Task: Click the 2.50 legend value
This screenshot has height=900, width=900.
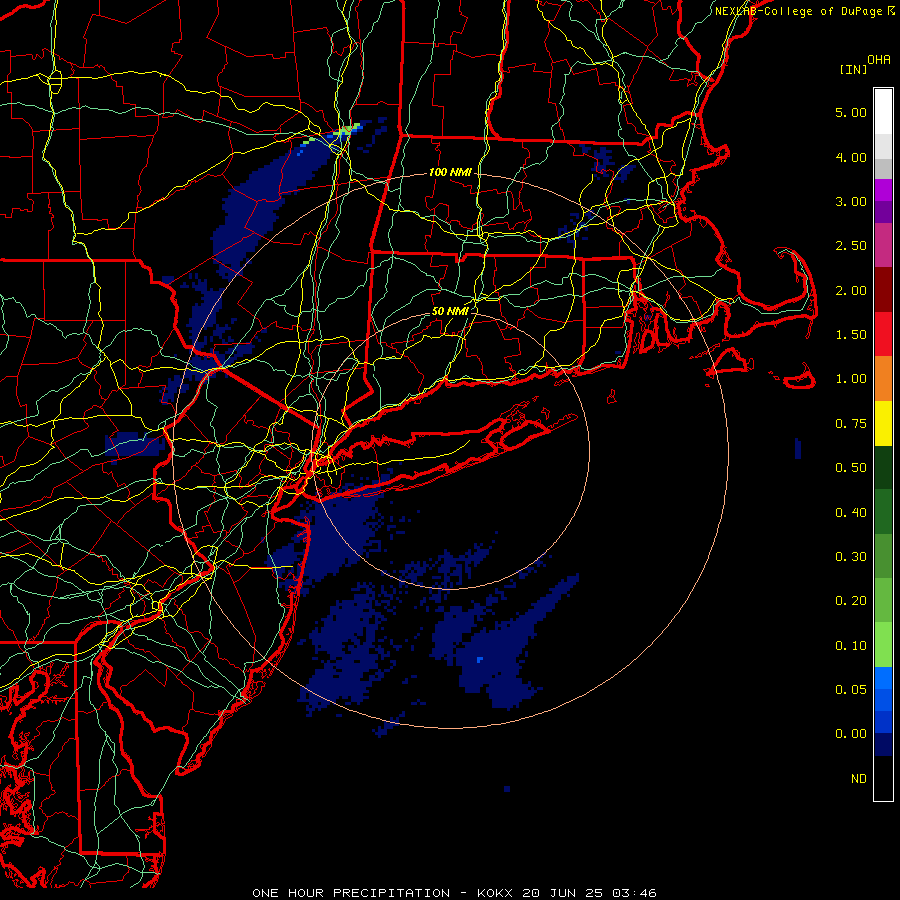Action: 851,246
